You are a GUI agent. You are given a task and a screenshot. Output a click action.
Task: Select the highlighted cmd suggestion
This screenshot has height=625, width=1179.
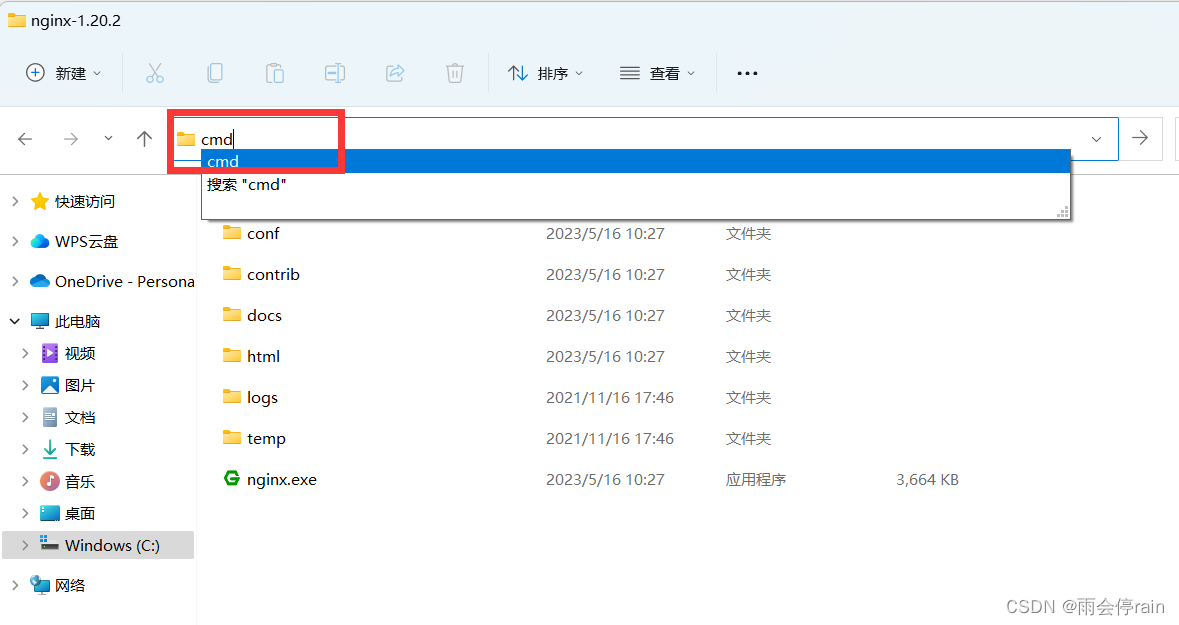pos(636,161)
